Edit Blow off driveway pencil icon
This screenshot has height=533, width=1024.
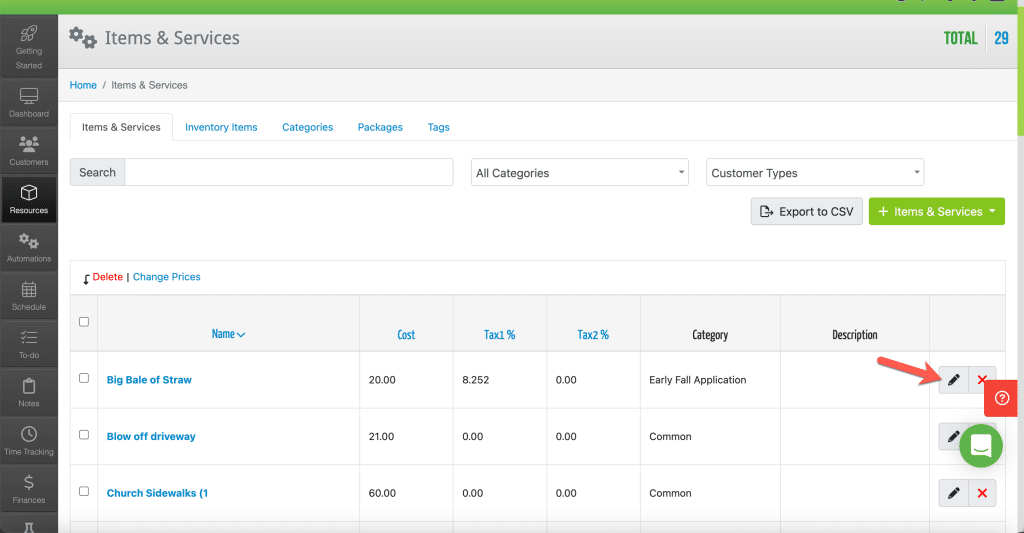[x=952, y=436]
